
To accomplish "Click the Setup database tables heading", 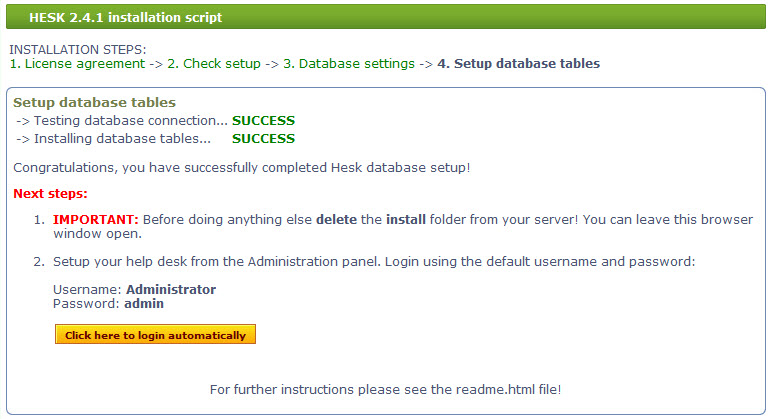I will tap(94, 102).
